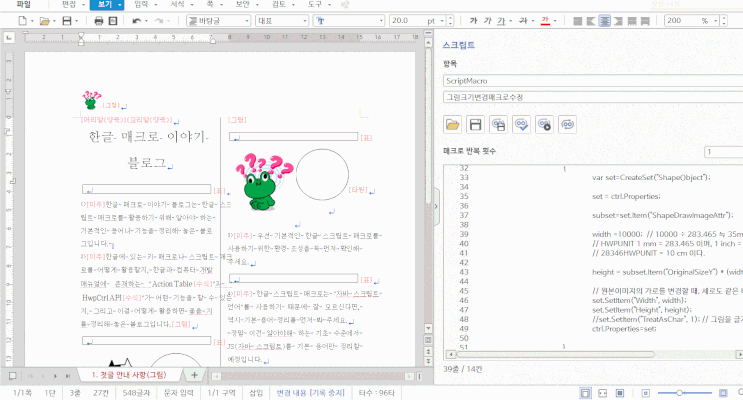Open the pt font size unit dropdown
Image resolution: width=743 pixels, height=400 pixels.
[442, 21]
